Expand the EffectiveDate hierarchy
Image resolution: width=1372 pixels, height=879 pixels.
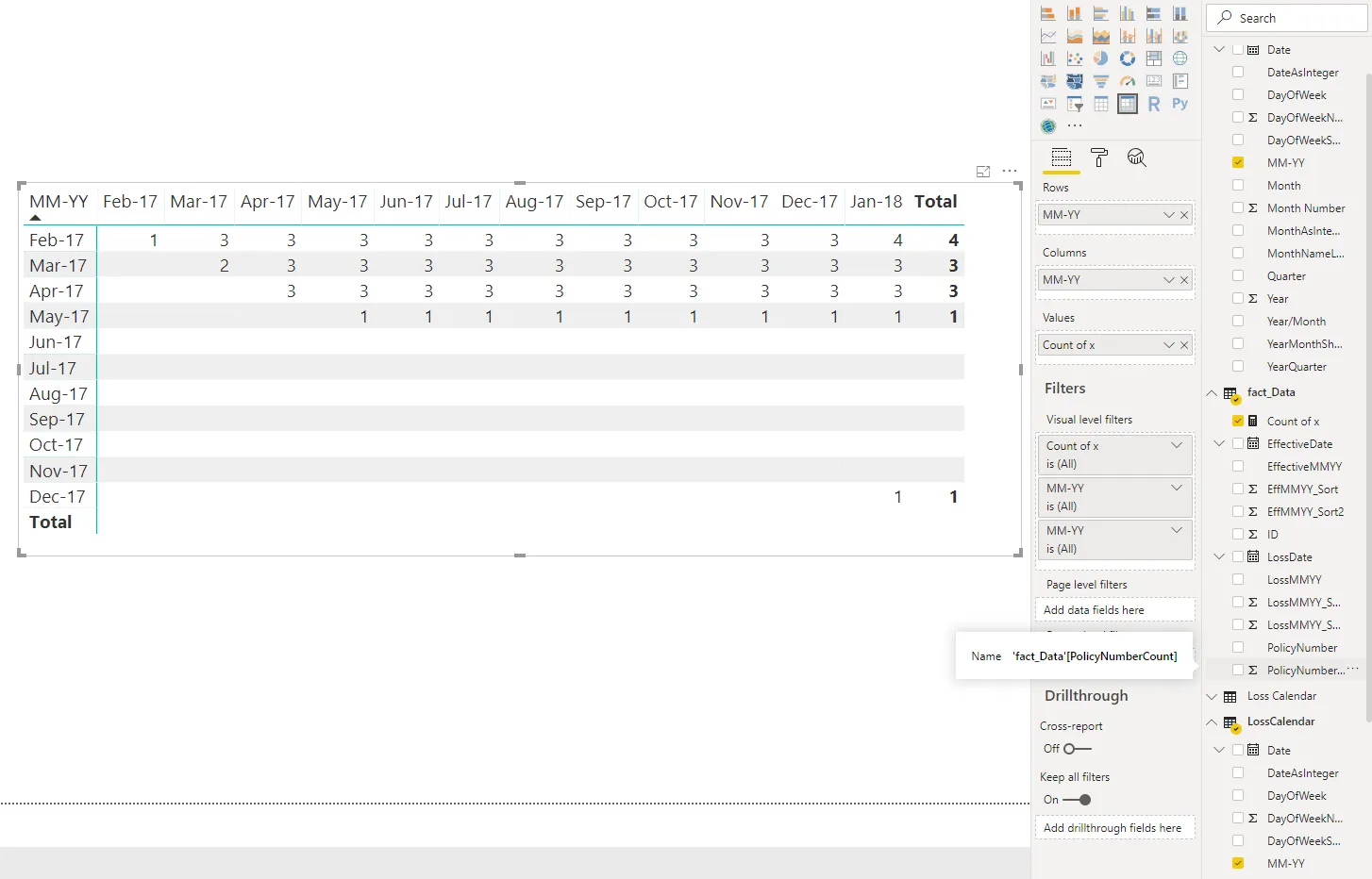(x=1219, y=443)
